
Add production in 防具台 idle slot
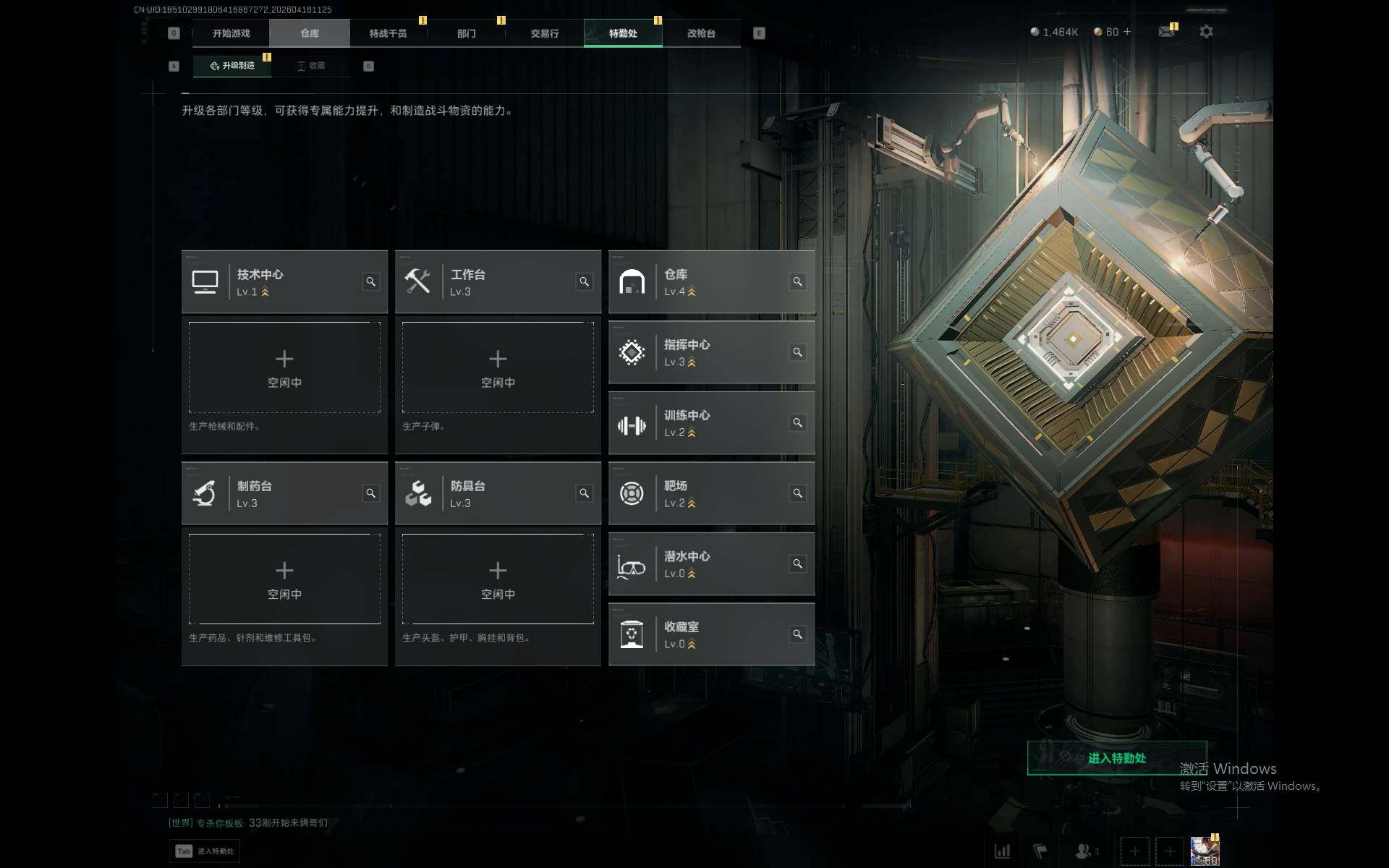tap(498, 579)
